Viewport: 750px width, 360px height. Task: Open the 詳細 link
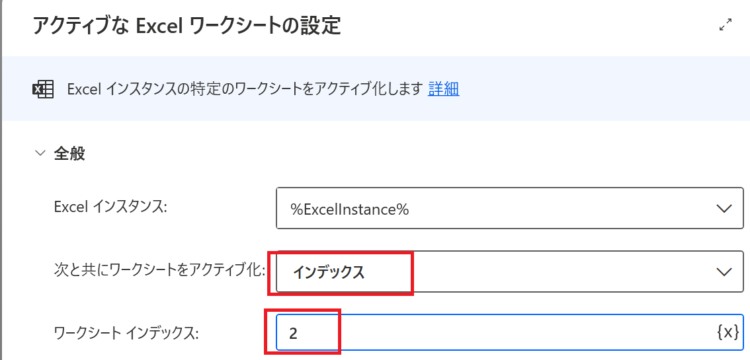pos(444,89)
